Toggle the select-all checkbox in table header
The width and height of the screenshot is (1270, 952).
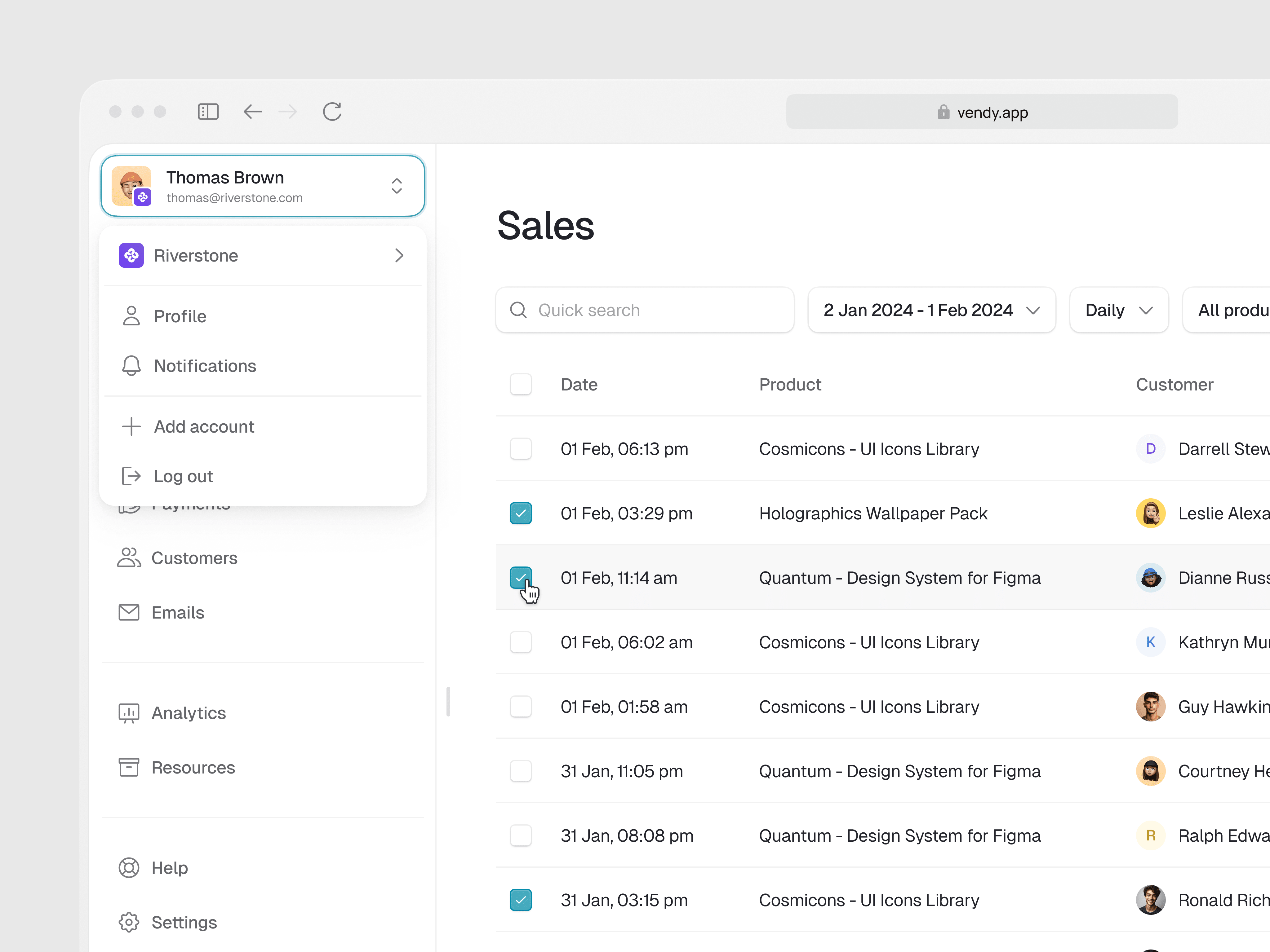[x=521, y=384]
